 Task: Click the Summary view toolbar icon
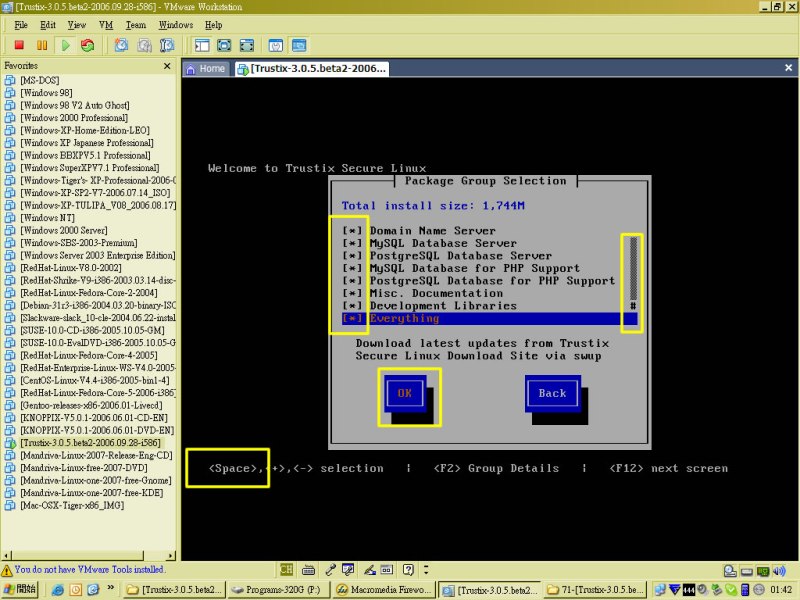276,45
